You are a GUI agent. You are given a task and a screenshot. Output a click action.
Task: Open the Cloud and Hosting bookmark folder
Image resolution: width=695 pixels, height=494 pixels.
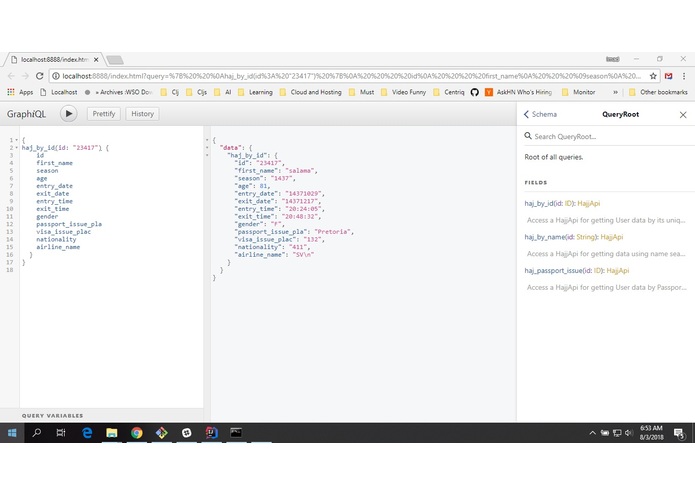tap(311, 92)
